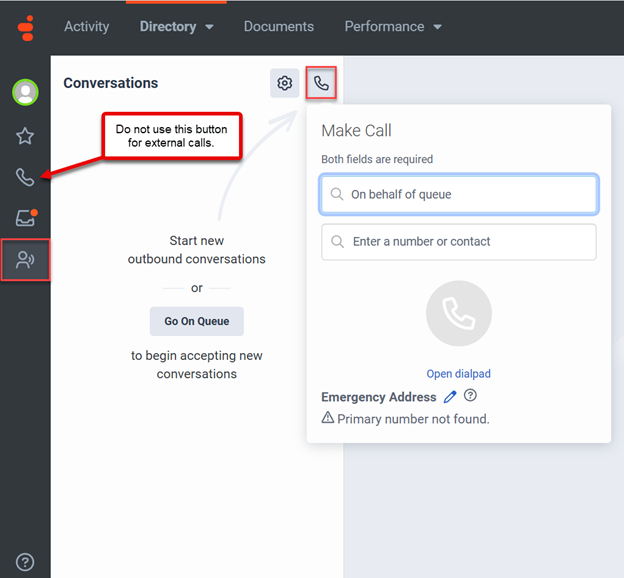Viewport: 624px width, 578px height.
Task: Open the Help question mark icon
Action: pos(25,562)
